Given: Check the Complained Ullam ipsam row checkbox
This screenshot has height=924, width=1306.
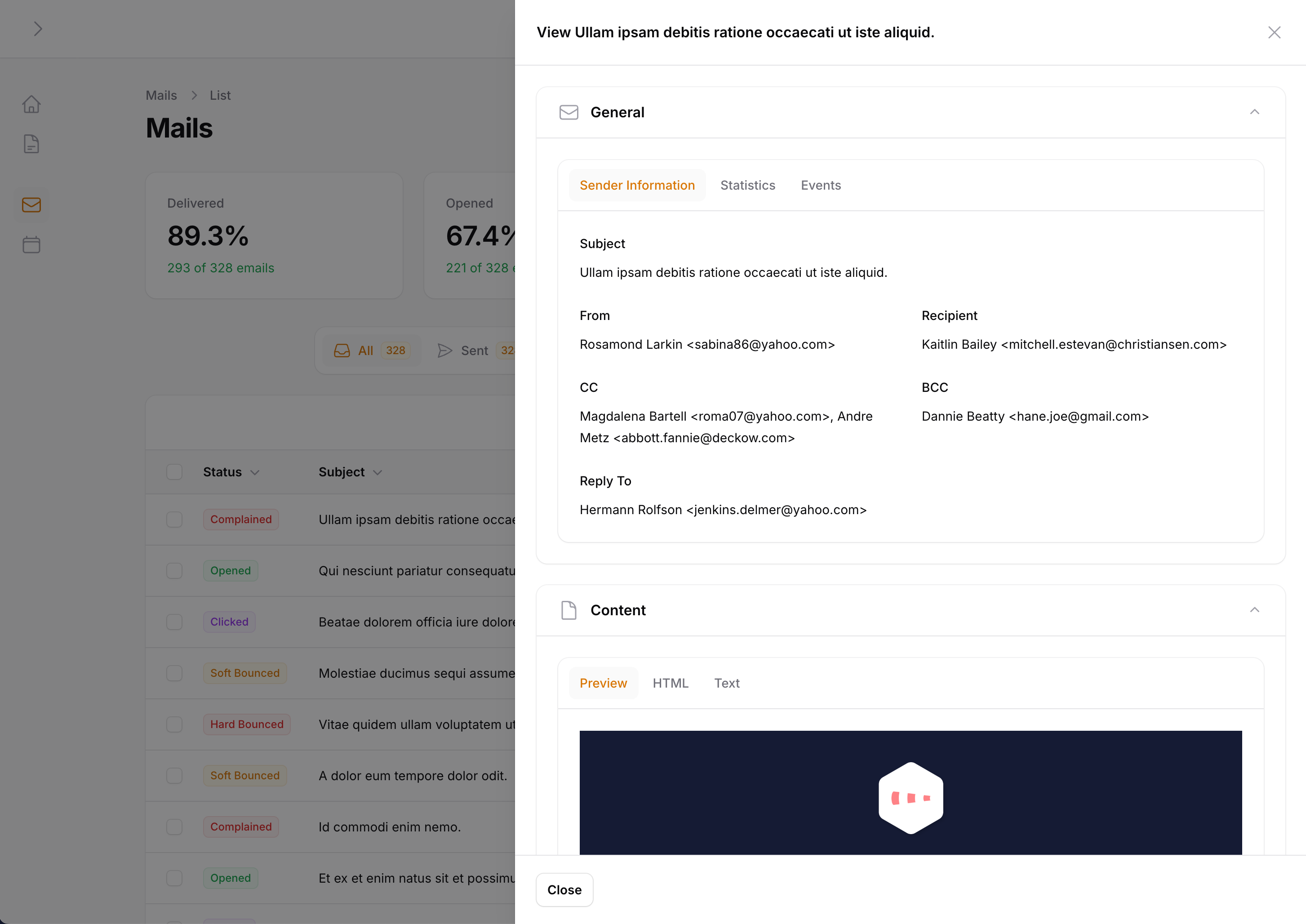Looking at the screenshot, I should coord(175,520).
